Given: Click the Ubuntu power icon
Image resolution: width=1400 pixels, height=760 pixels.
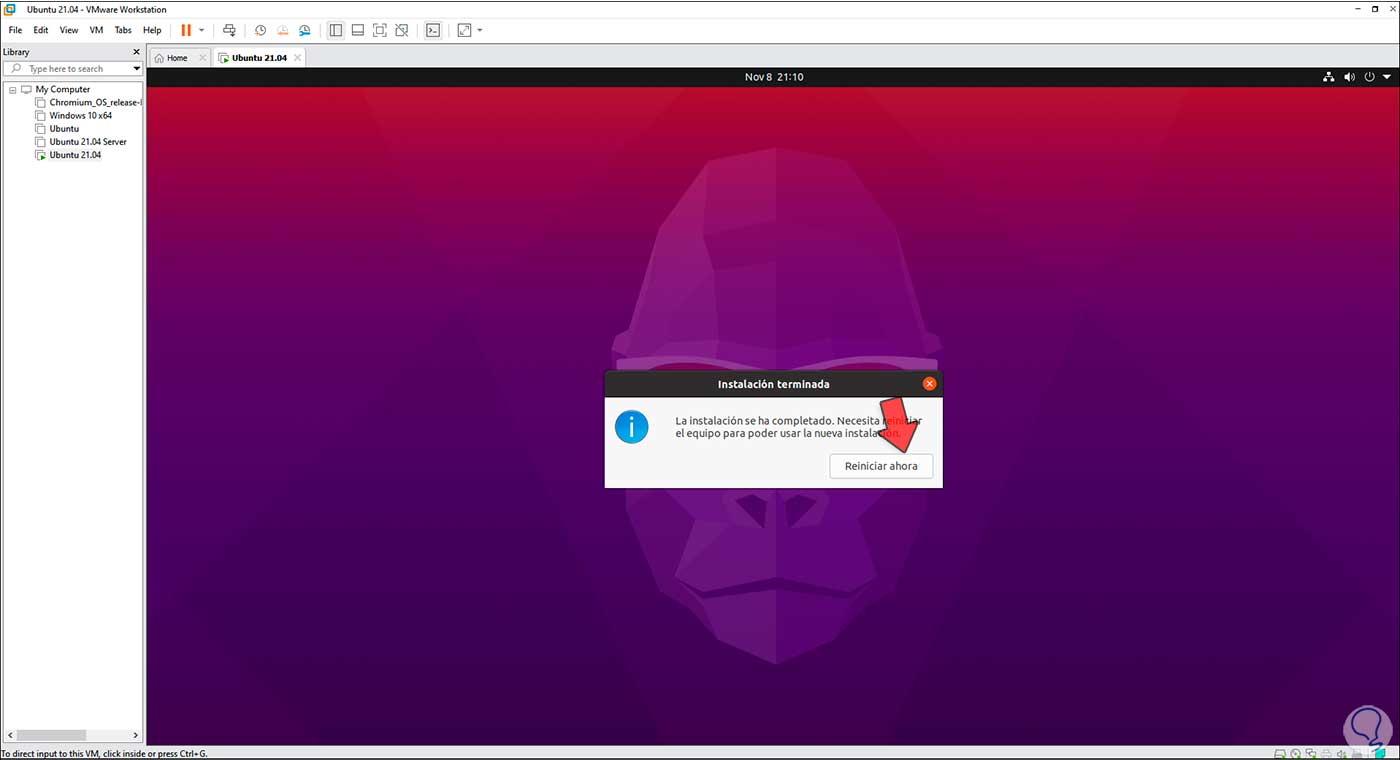Looking at the screenshot, I should (x=1370, y=77).
